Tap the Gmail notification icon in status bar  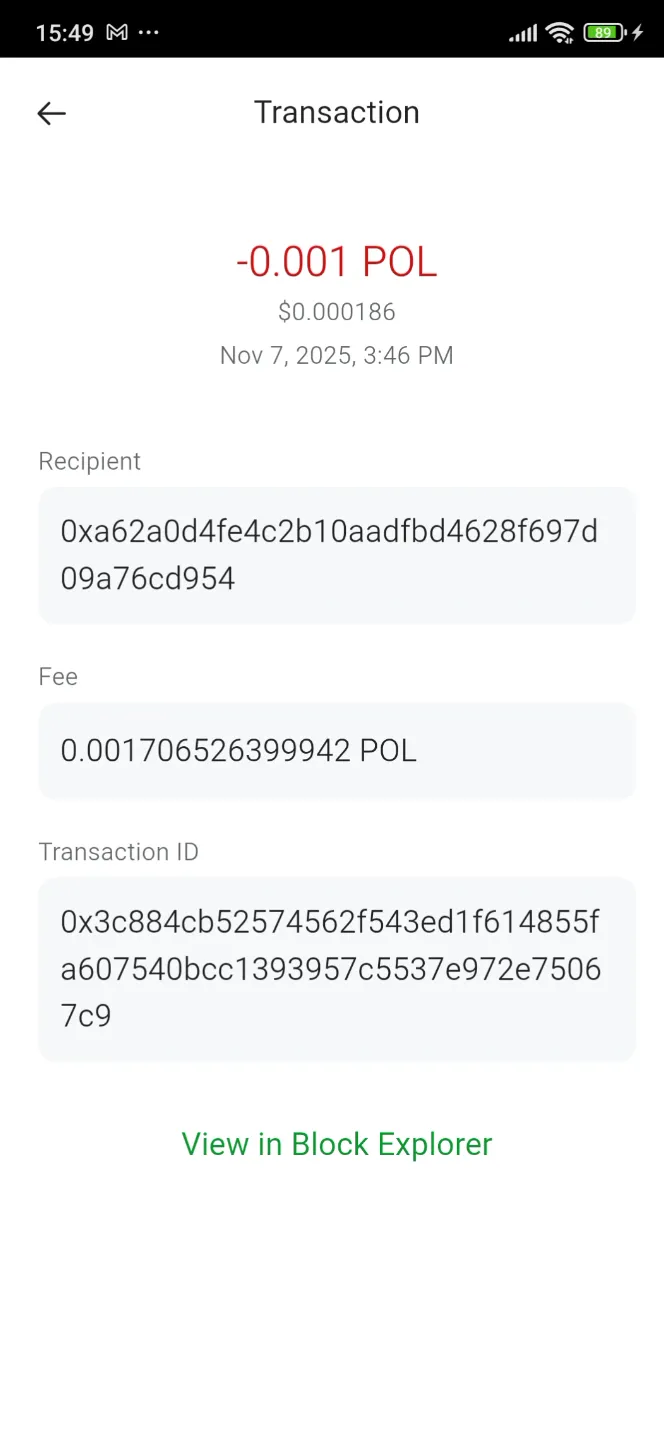pos(116,32)
